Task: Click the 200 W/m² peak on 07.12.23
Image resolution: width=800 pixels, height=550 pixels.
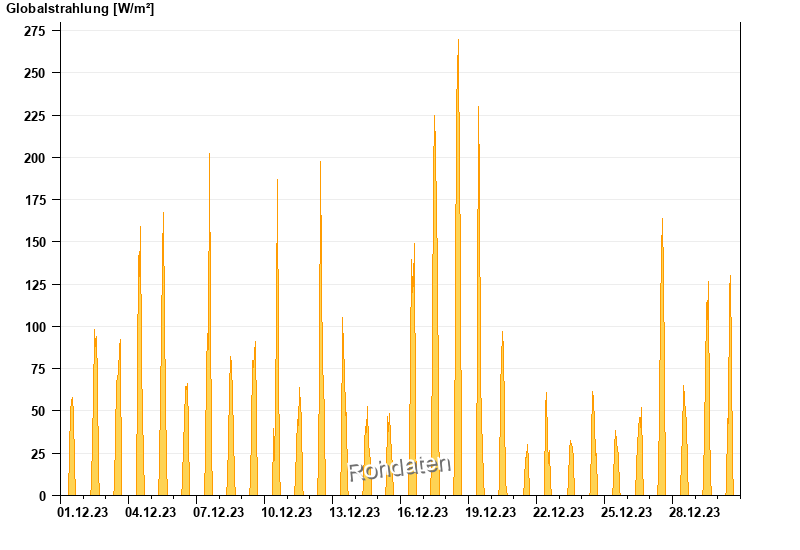Action: point(209,324)
